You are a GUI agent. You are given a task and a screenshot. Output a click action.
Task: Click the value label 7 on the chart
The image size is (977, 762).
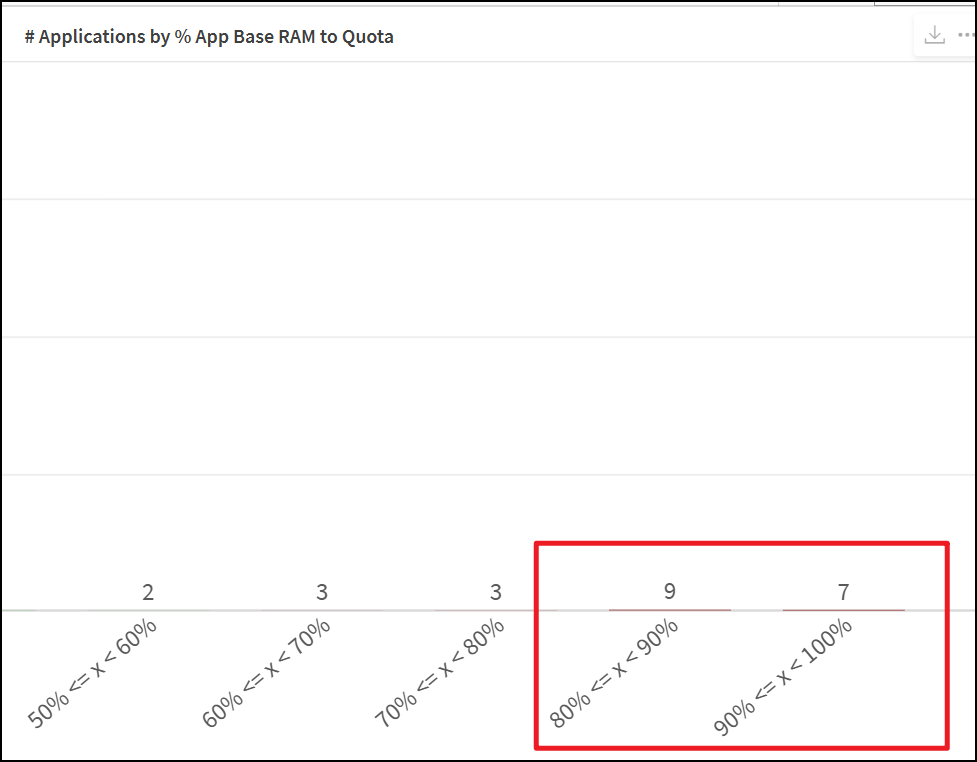click(x=844, y=592)
